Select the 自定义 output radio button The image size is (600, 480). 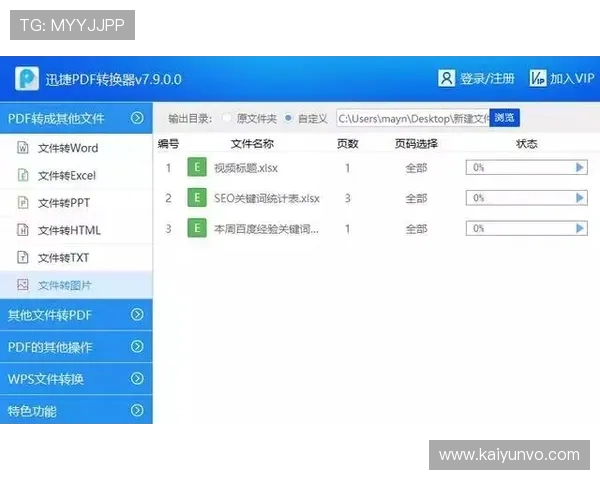coord(288,118)
